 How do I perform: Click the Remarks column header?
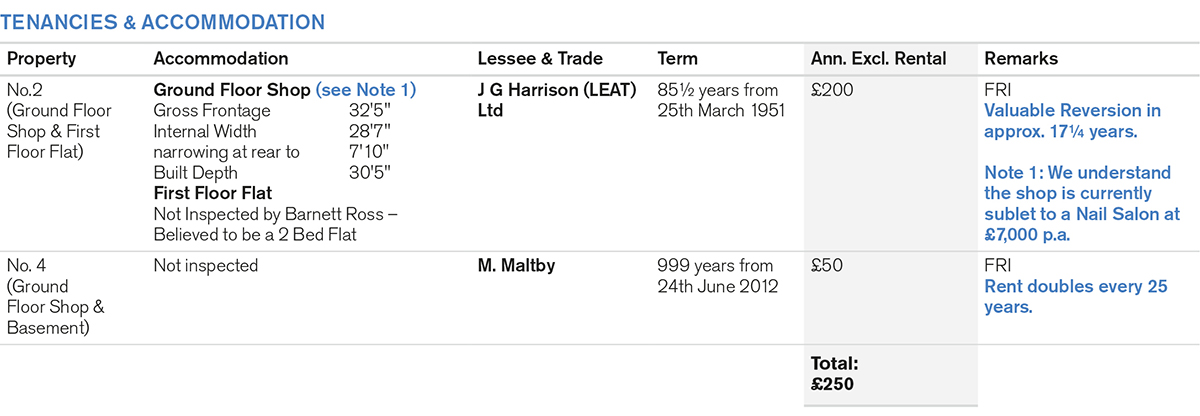1021,59
